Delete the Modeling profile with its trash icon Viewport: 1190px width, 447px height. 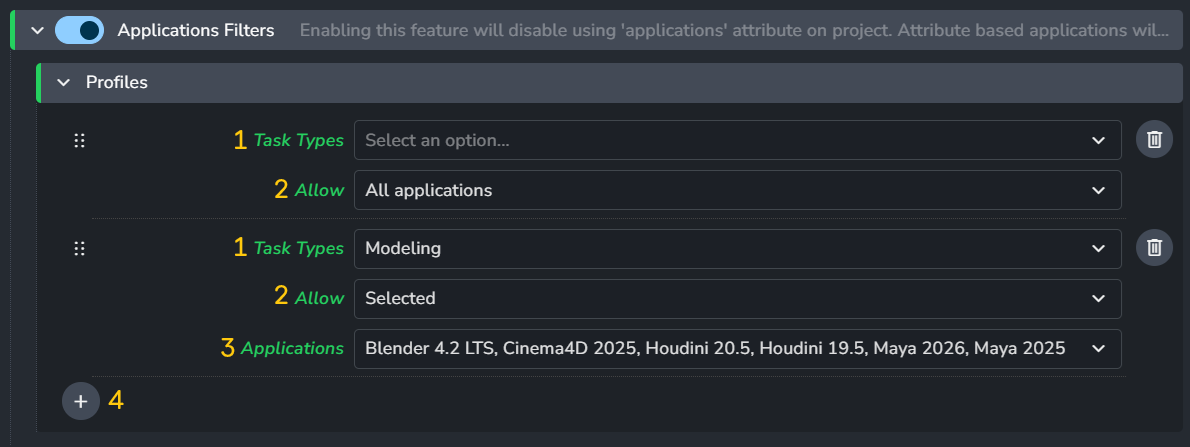(x=1154, y=248)
